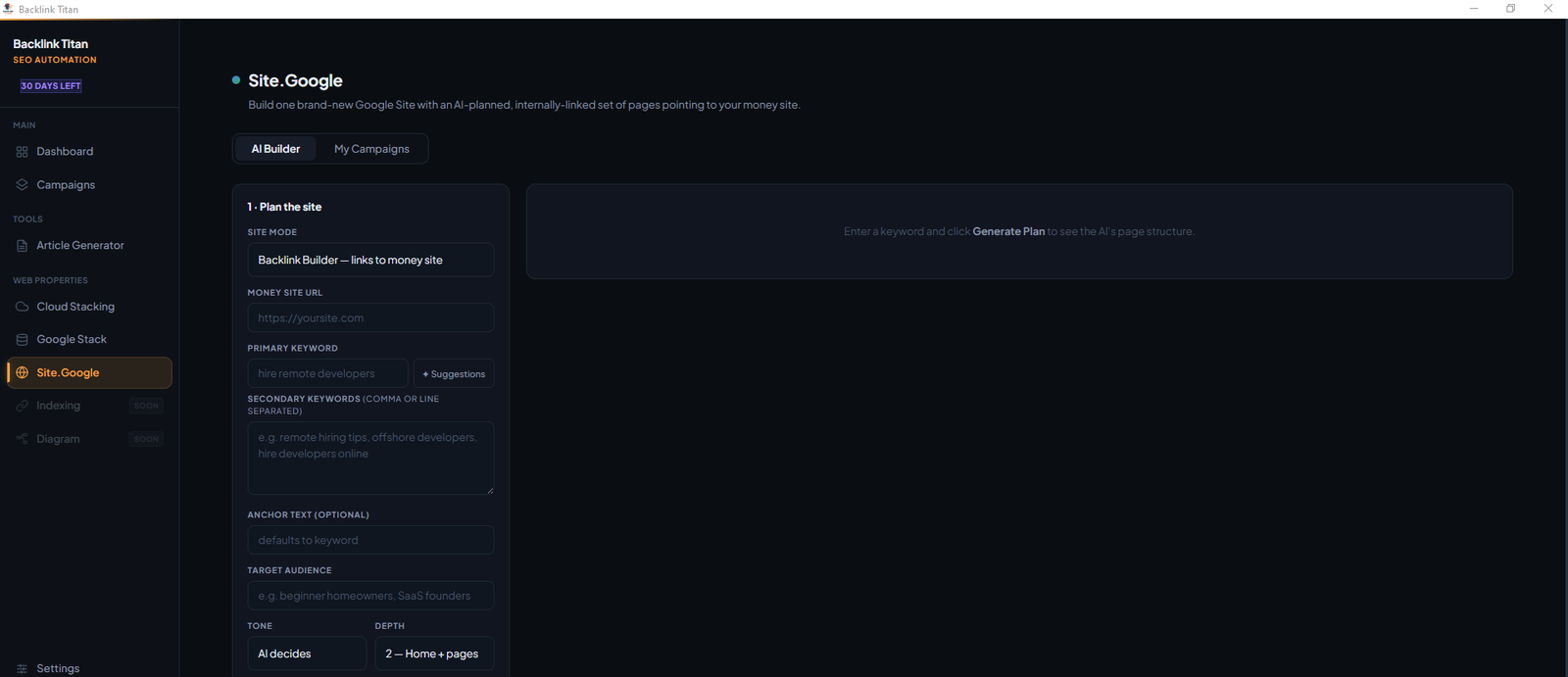Screen dimensions: 1568x677
Task: Click the Article Generator document icon
Action: click(x=22, y=246)
